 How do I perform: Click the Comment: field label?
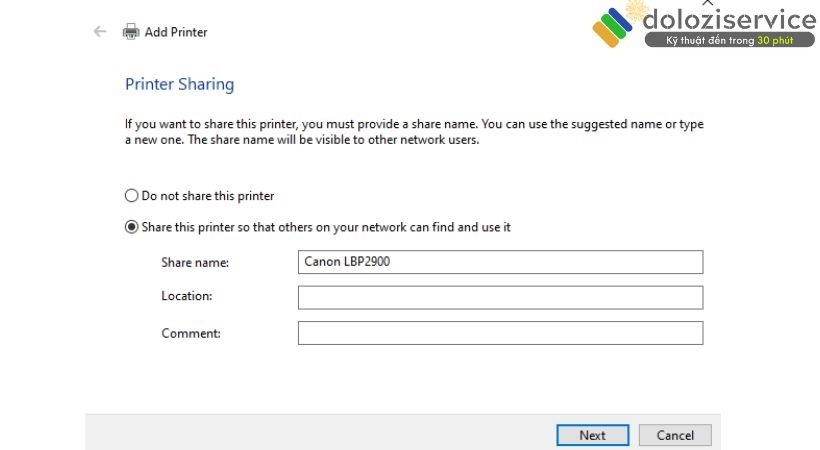(191, 333)
